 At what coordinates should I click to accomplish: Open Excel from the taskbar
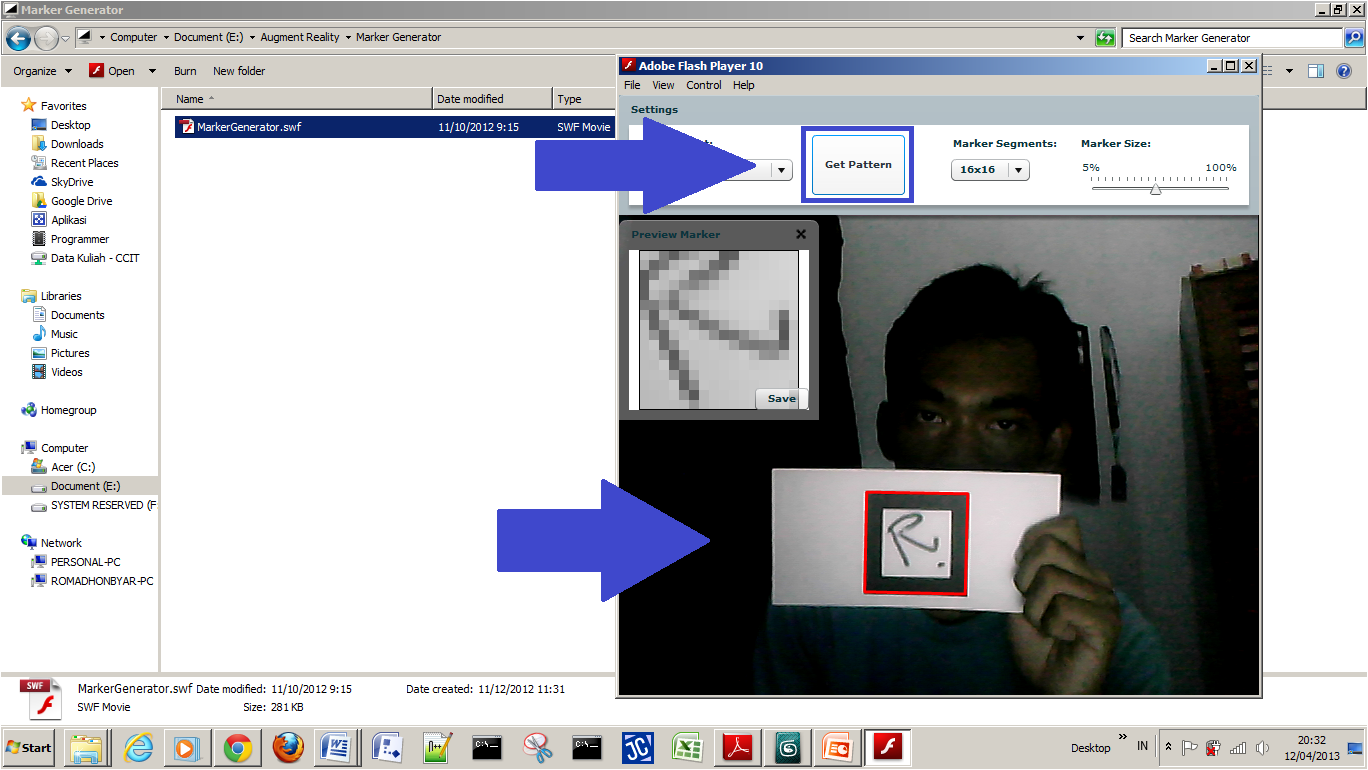pyautogui.click(x=687, y=747)
